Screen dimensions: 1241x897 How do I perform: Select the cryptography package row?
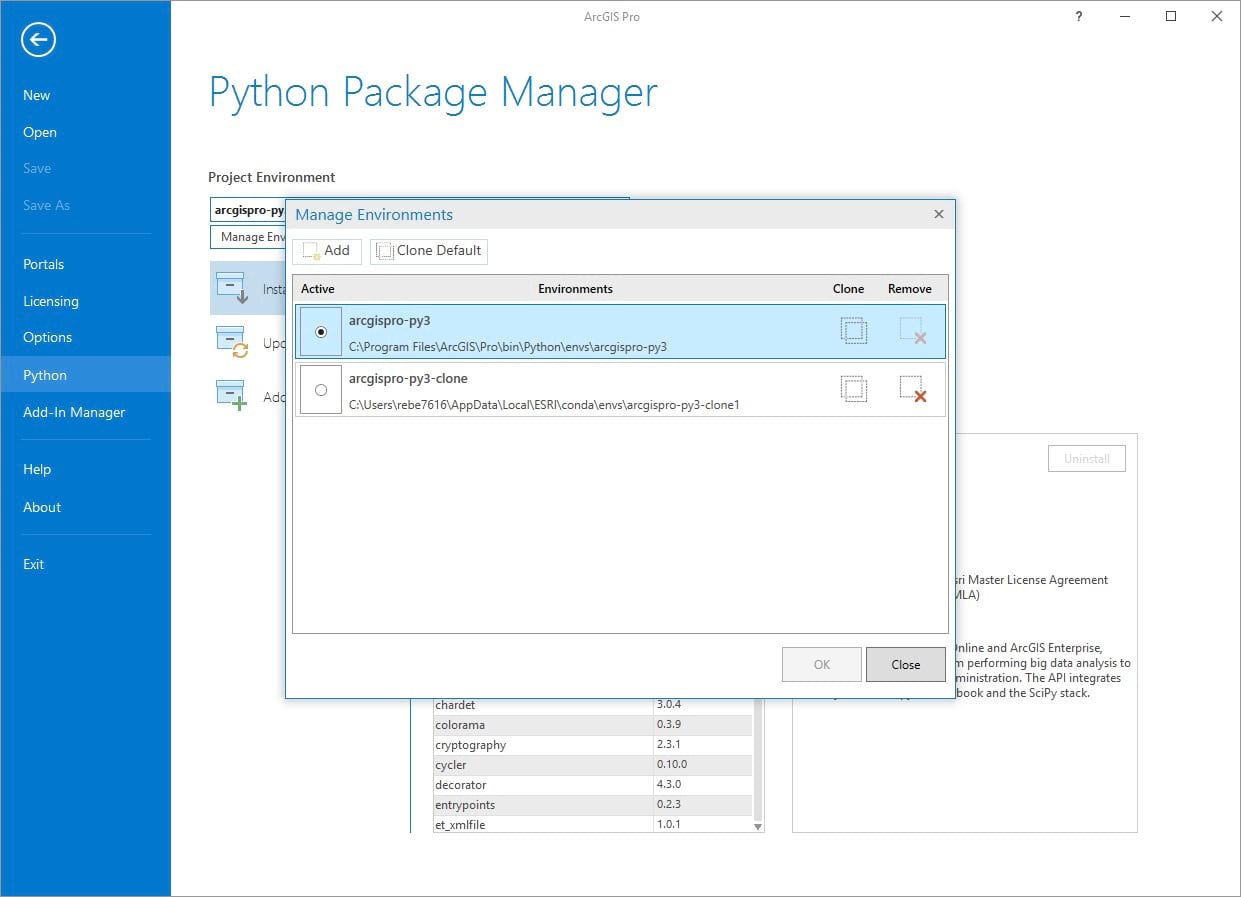pyautogui.click(x=540, y=745)
